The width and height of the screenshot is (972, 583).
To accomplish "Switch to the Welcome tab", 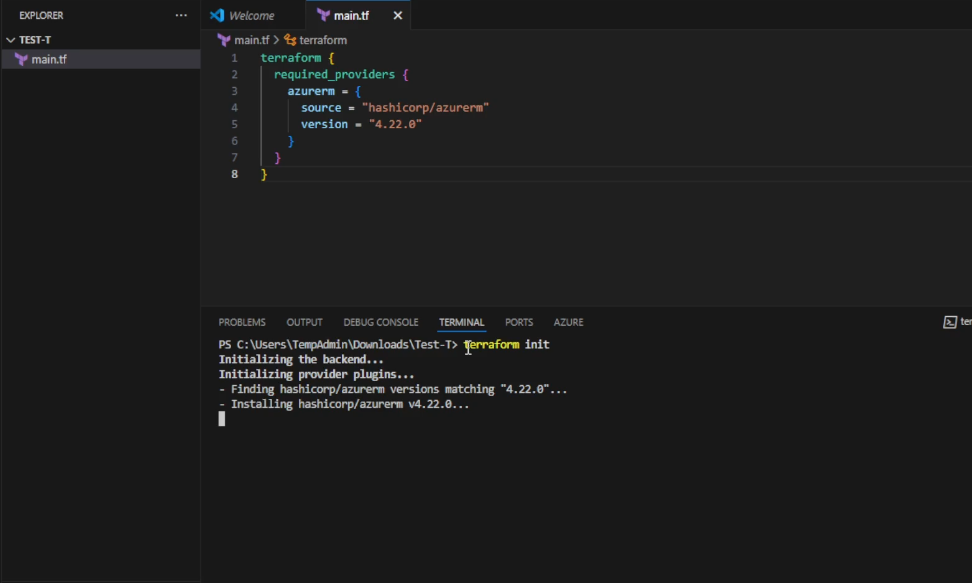I will click(251, 16).
